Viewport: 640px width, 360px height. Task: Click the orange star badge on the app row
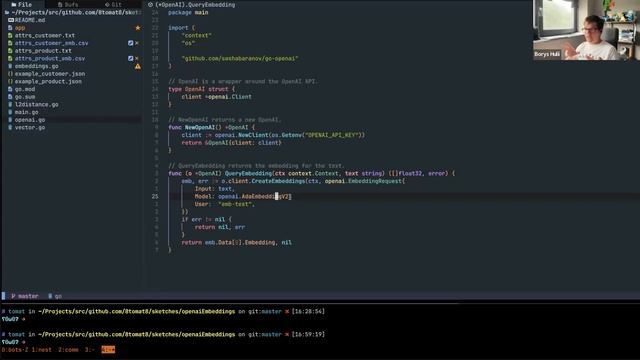[138, 28]
